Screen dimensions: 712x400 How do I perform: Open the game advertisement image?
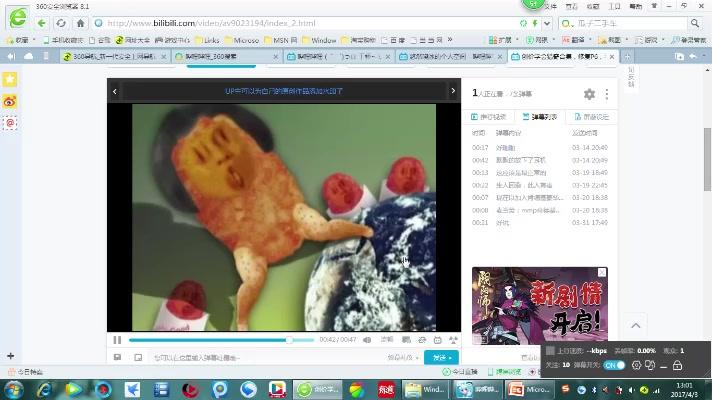(539, 305)
